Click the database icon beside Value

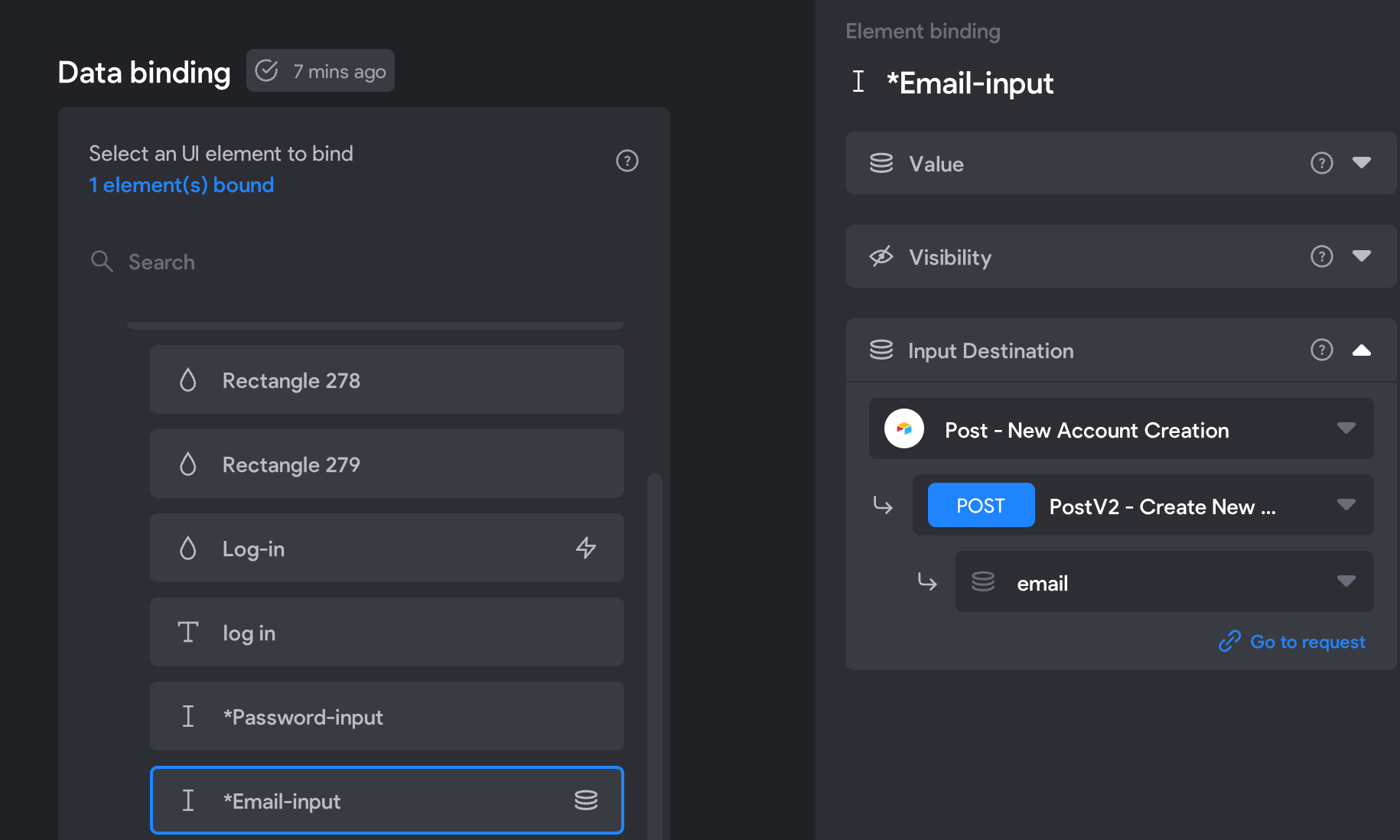click(x=881, y=163)
